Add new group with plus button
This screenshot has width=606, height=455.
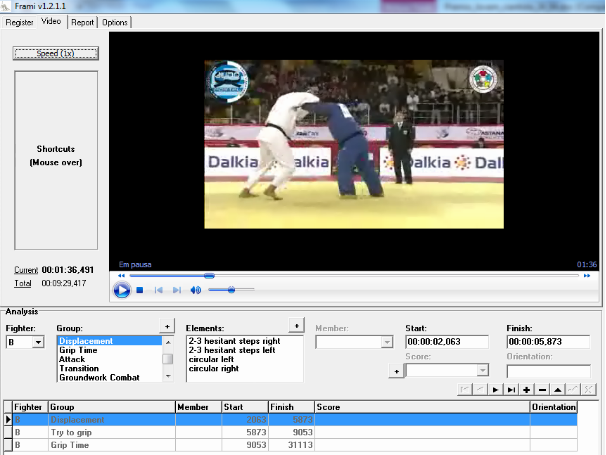point(167,326)
